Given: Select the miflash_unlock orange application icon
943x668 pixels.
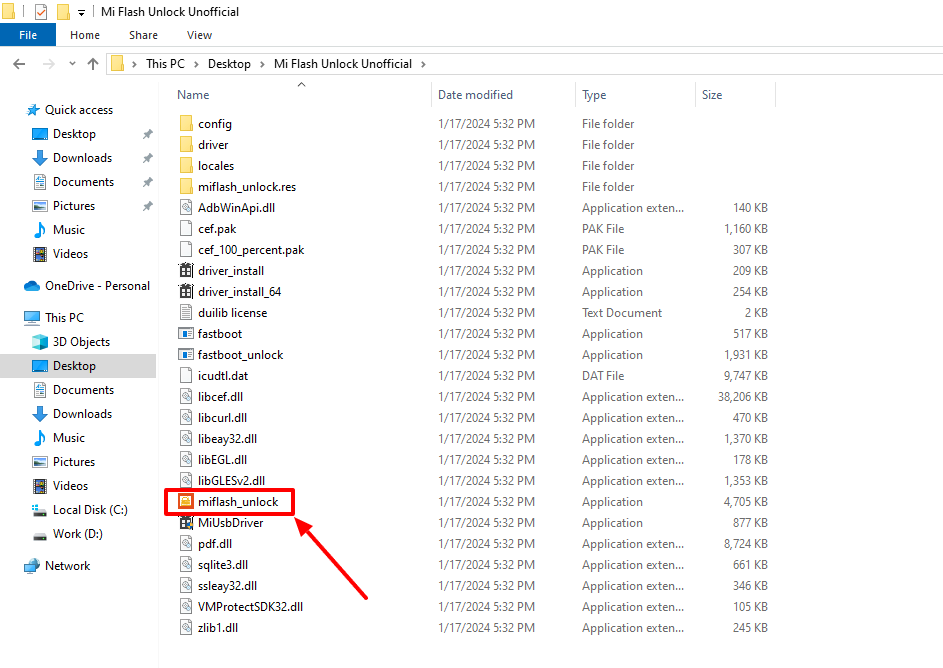Looking at the screenshot, I should pos(186,501).
